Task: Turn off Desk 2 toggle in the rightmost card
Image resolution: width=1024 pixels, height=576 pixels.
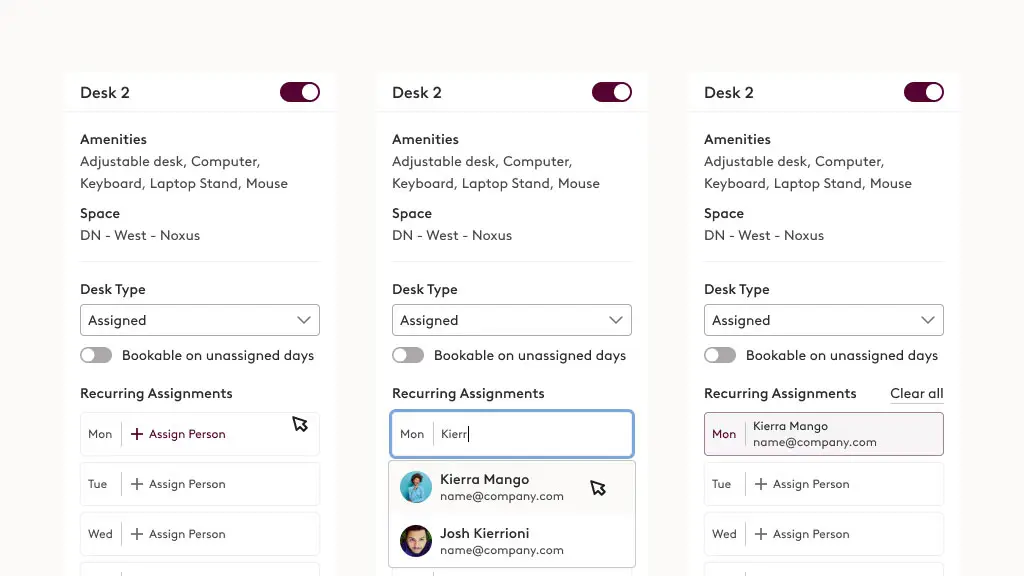Action: point(924,92)
